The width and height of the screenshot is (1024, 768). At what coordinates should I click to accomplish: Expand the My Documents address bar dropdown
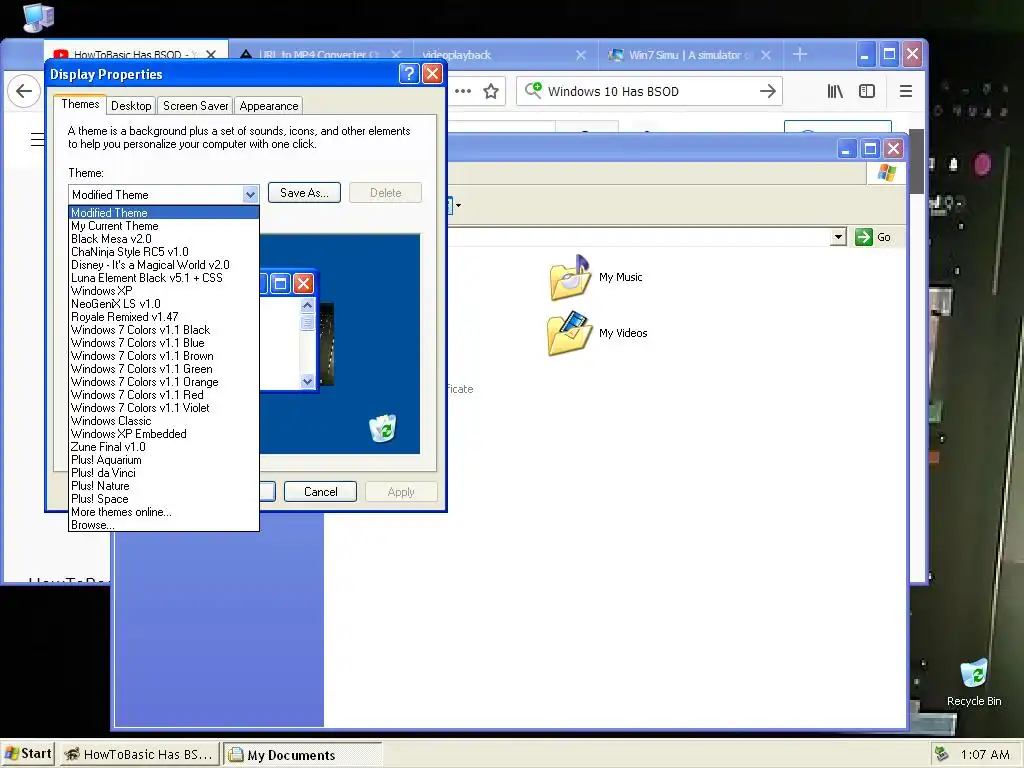[x=839, y=237]
